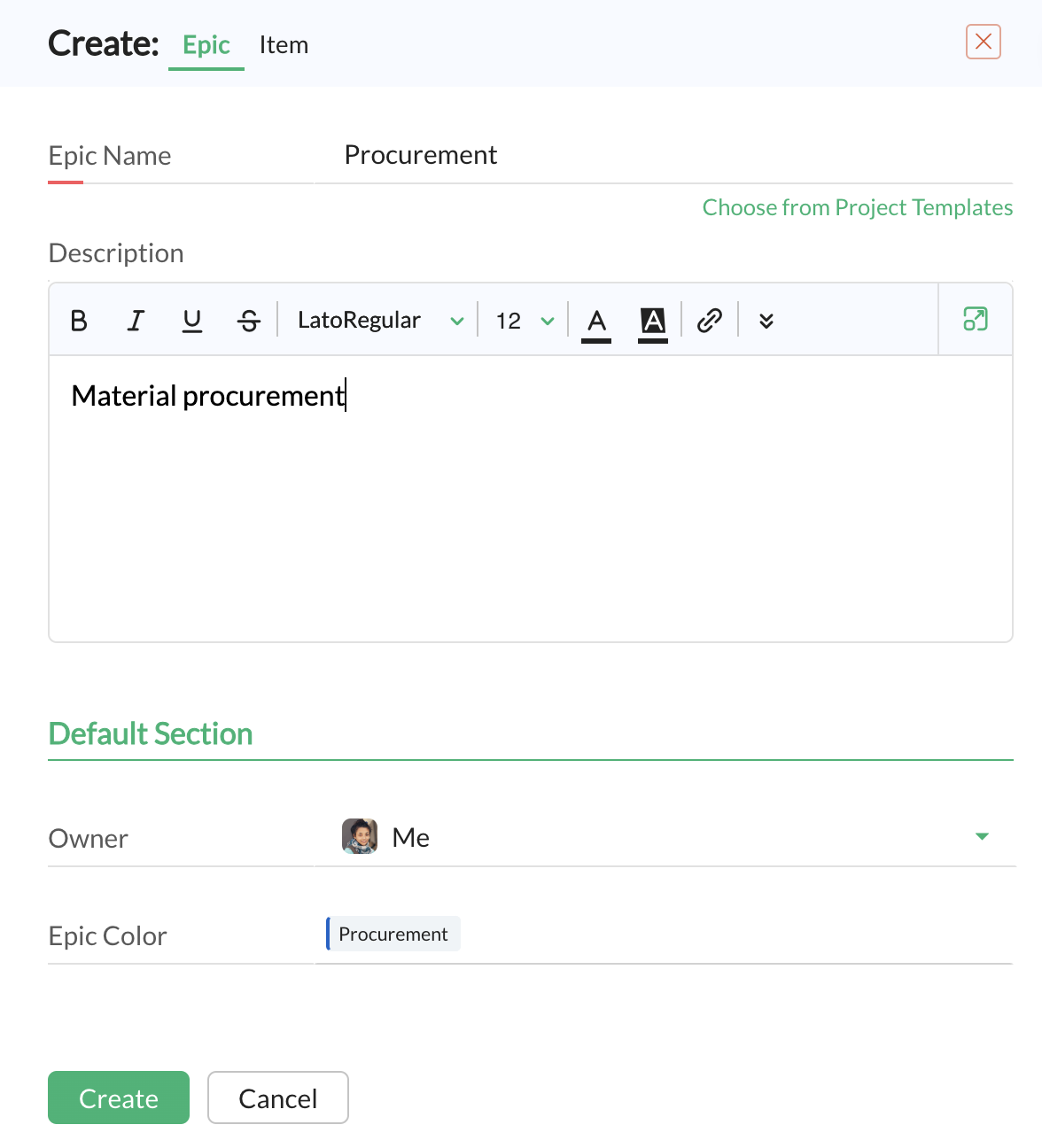Apply italic formatting to description text
Screen dimensions: 1042x1148
pos(136,321)
